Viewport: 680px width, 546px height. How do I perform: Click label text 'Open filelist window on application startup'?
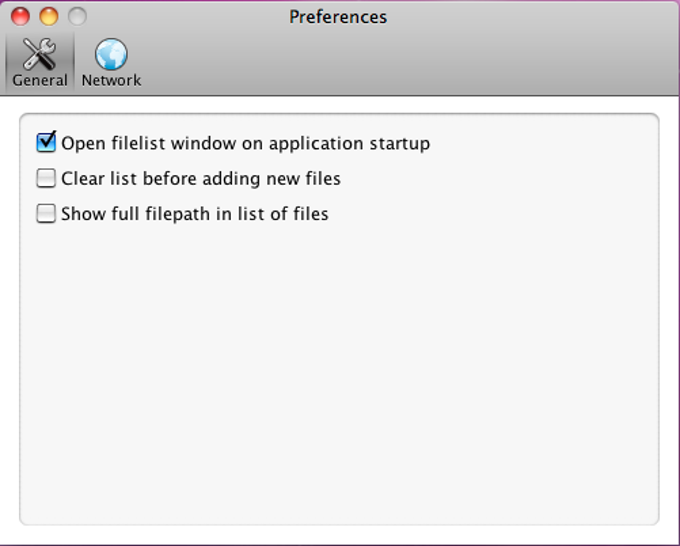(245, 144)
